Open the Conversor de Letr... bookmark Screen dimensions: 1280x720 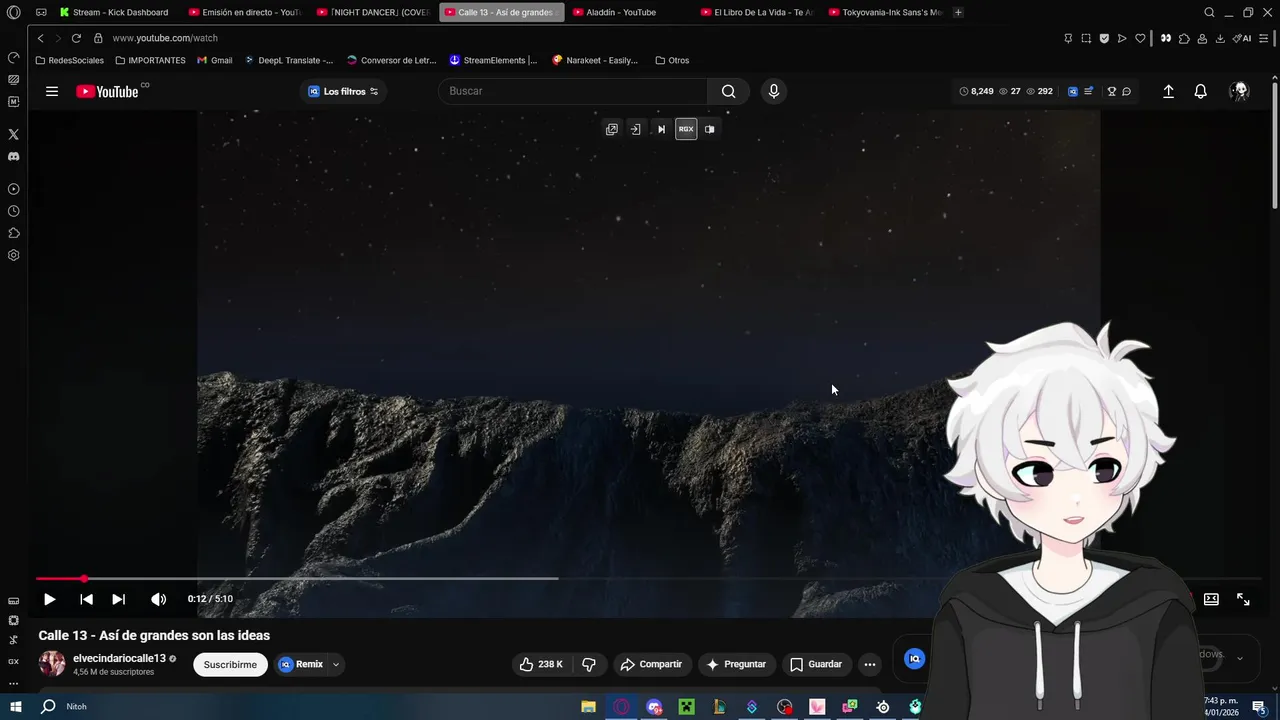(x=391, y=60)
